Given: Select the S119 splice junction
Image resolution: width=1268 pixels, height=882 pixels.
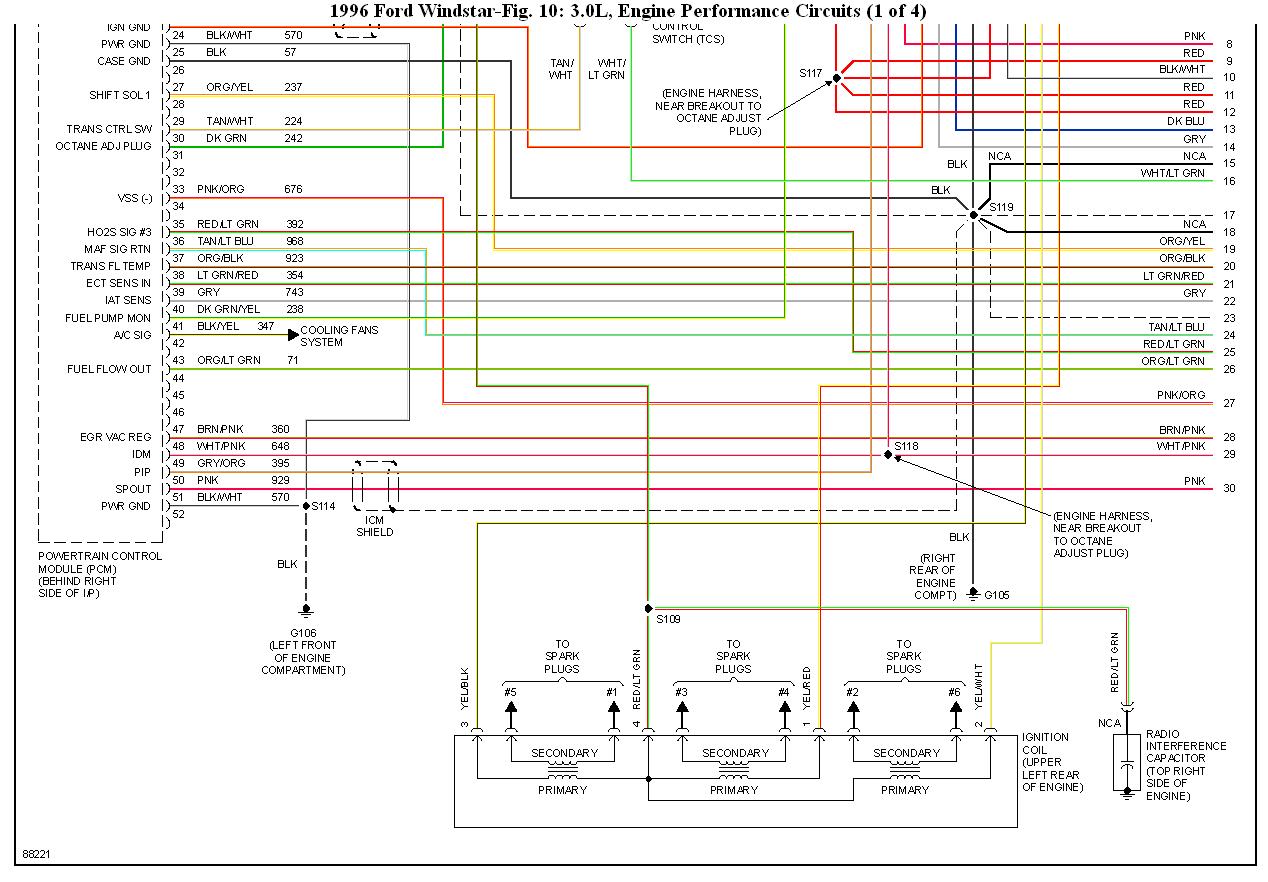Looking at the screenshot, I should click(x=973, y=214).
